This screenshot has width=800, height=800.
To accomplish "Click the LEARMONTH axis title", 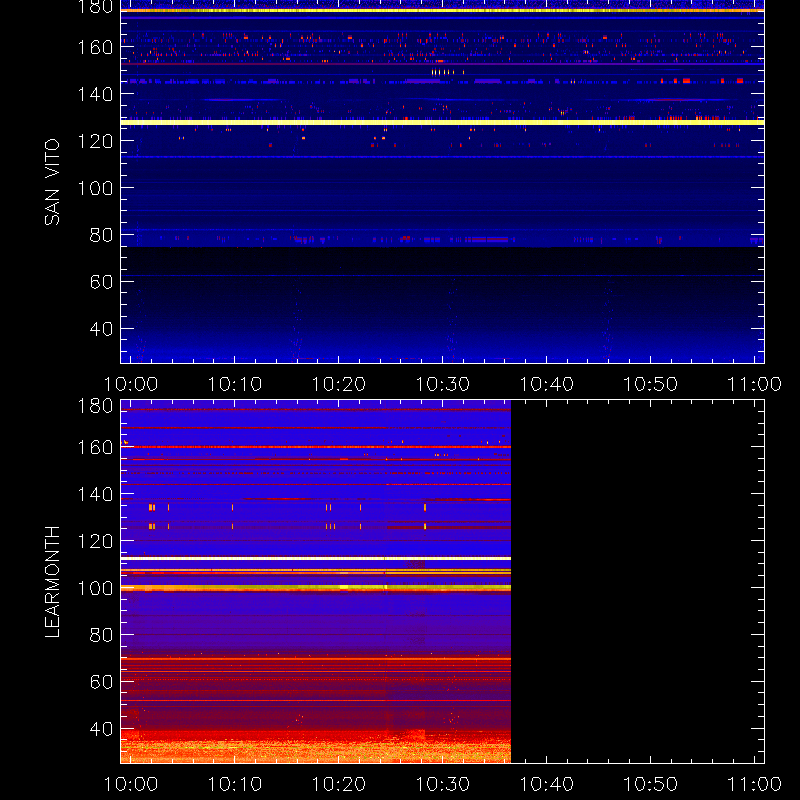I will [52, 582].
